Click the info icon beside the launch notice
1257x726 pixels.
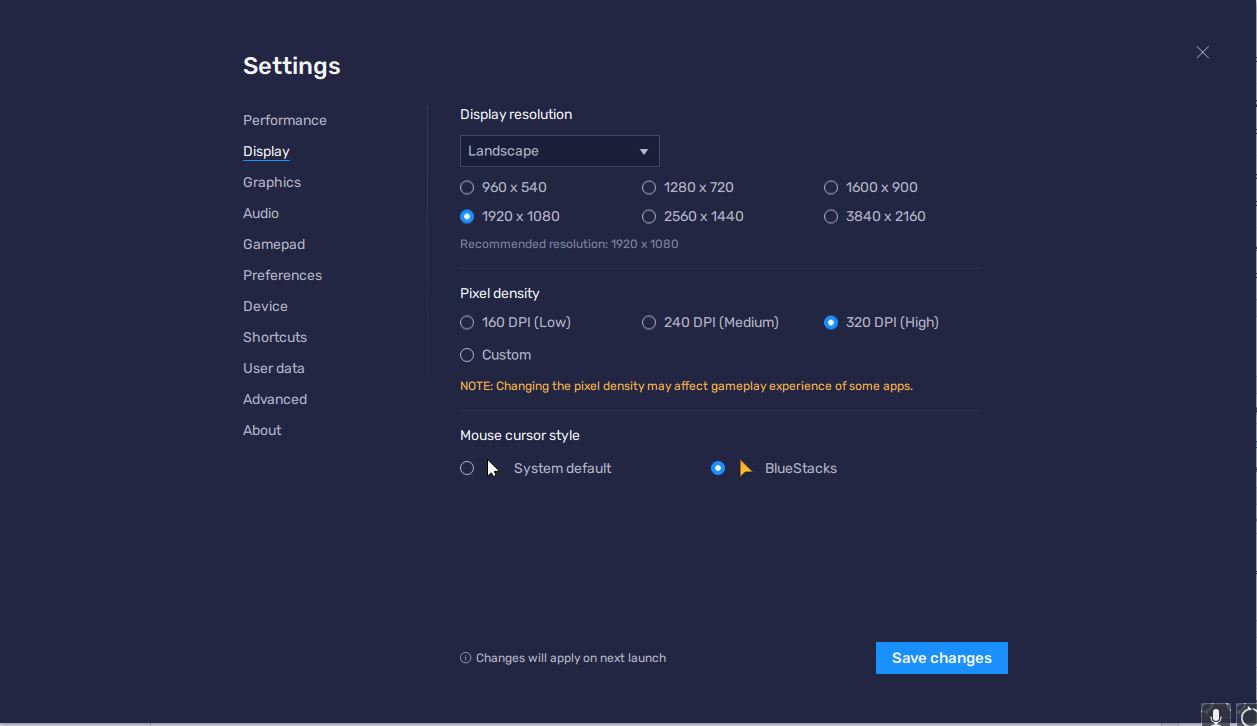465,658
